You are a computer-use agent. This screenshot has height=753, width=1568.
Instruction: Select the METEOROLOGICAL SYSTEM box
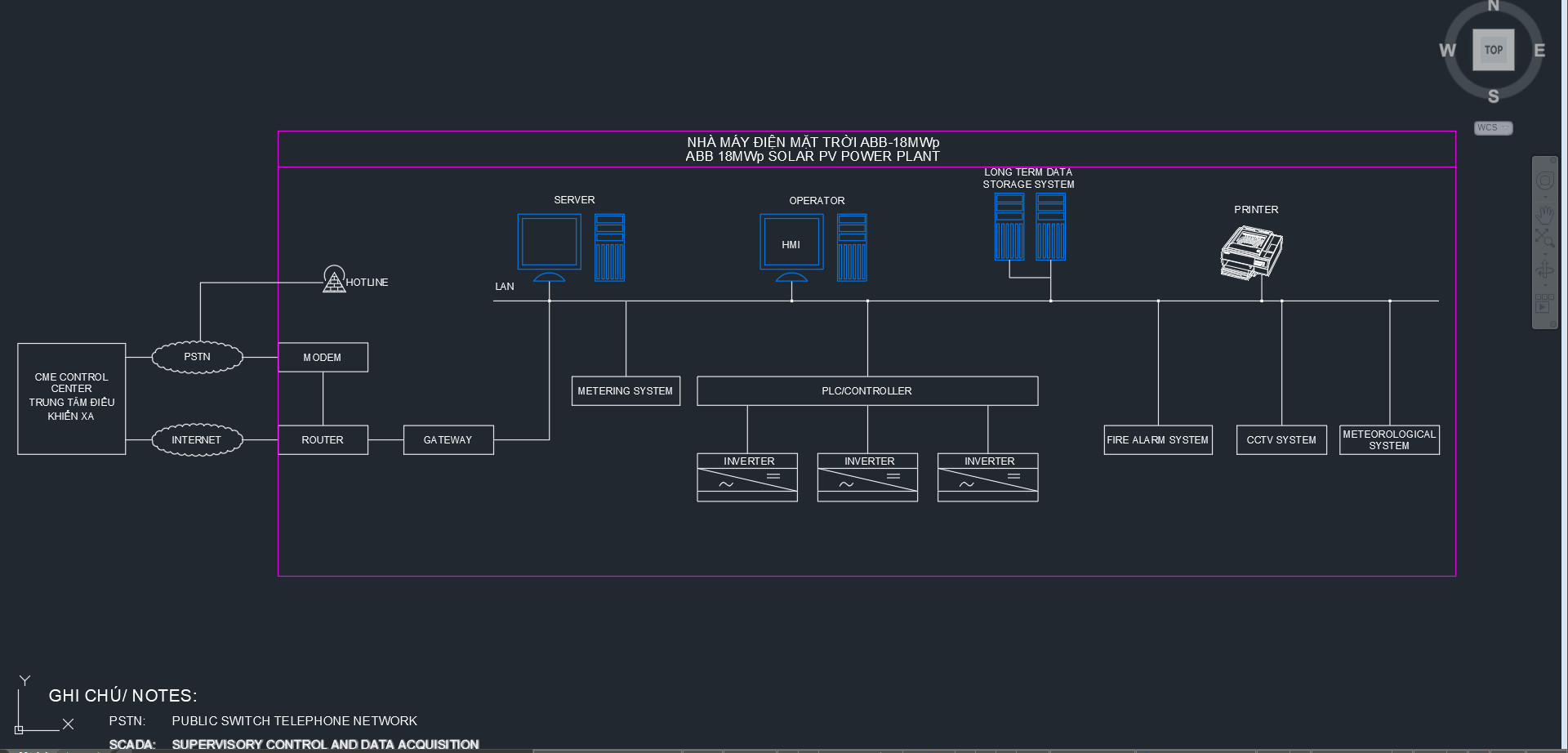[1389, 439]
